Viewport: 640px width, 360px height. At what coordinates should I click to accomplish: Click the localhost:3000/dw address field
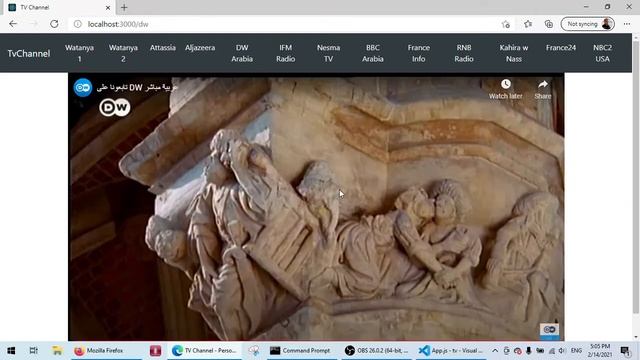click(118, 24)
